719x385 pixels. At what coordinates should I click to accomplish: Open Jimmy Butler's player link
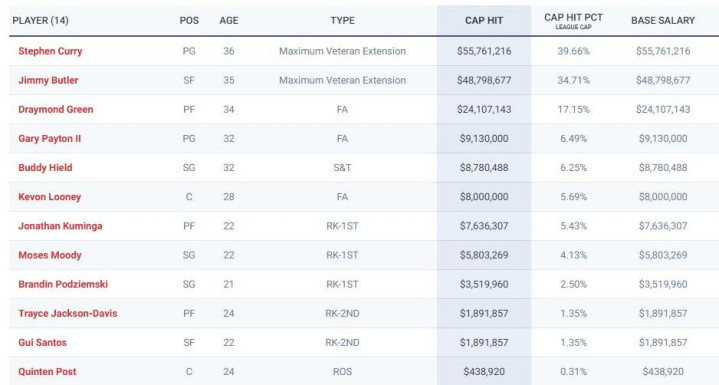[48, 80]
